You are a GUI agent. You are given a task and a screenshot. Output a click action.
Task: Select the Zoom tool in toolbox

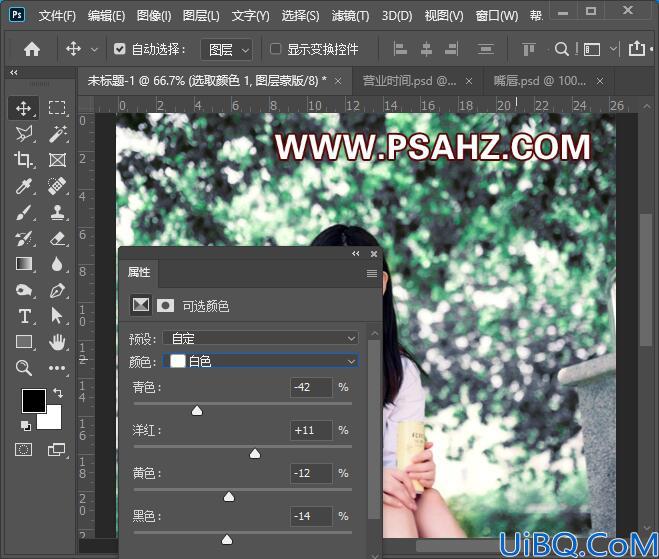coord(24,368)
